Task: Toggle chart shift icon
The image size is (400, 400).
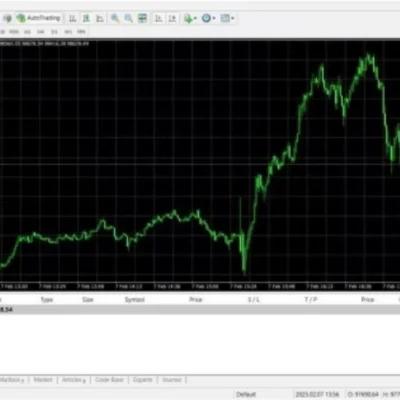Action: [x=172, y=18]
